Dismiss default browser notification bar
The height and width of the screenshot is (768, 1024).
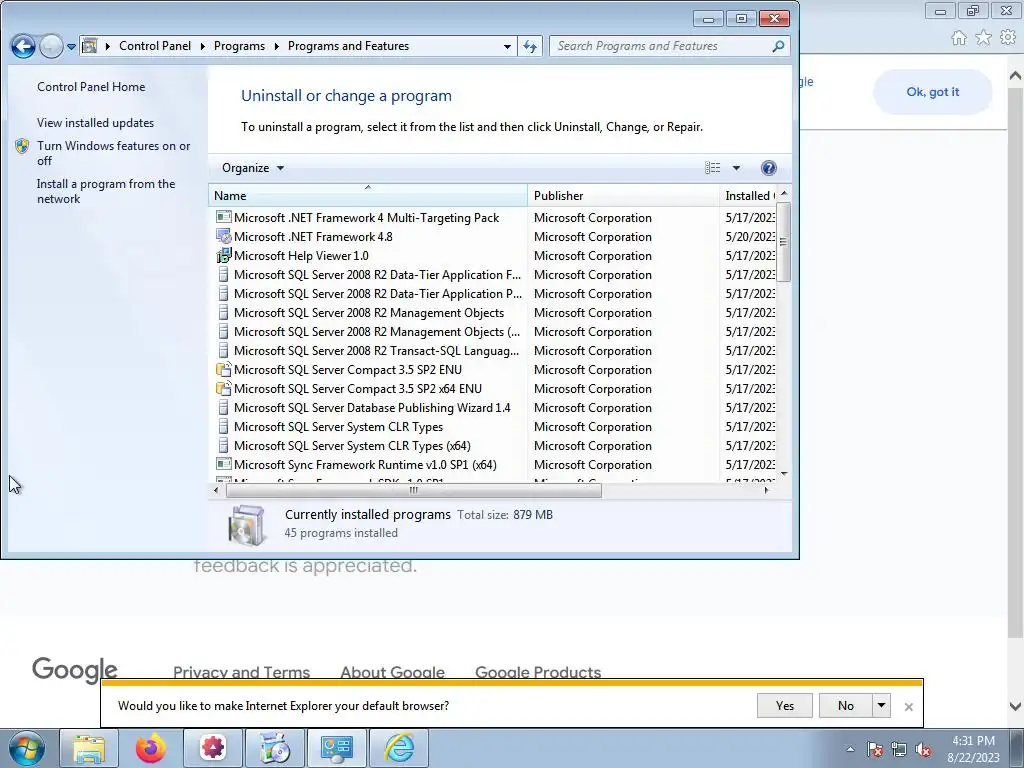tap(908, 707)
